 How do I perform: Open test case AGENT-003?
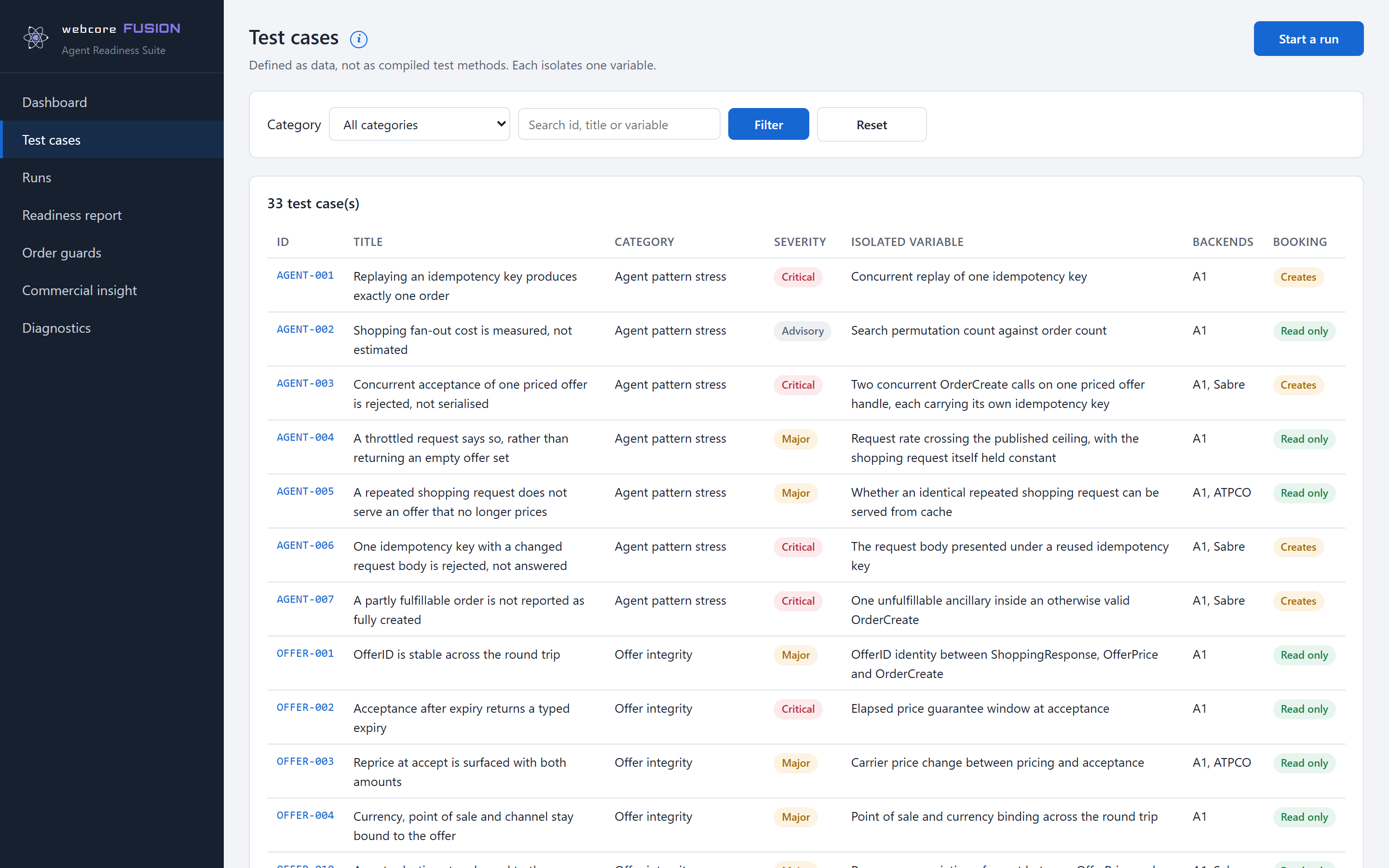point(305,383)
